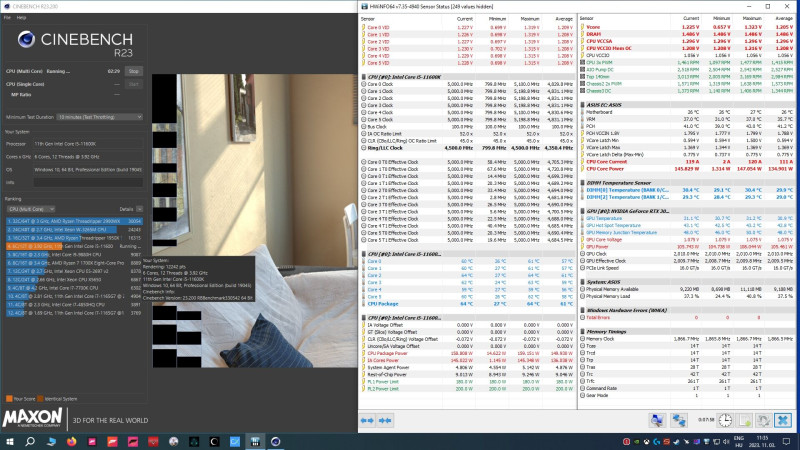This screenshot has height=450, width=800.
Task: Select the Ryzen 7 1700X ranking row
Action: click(74, 263)
